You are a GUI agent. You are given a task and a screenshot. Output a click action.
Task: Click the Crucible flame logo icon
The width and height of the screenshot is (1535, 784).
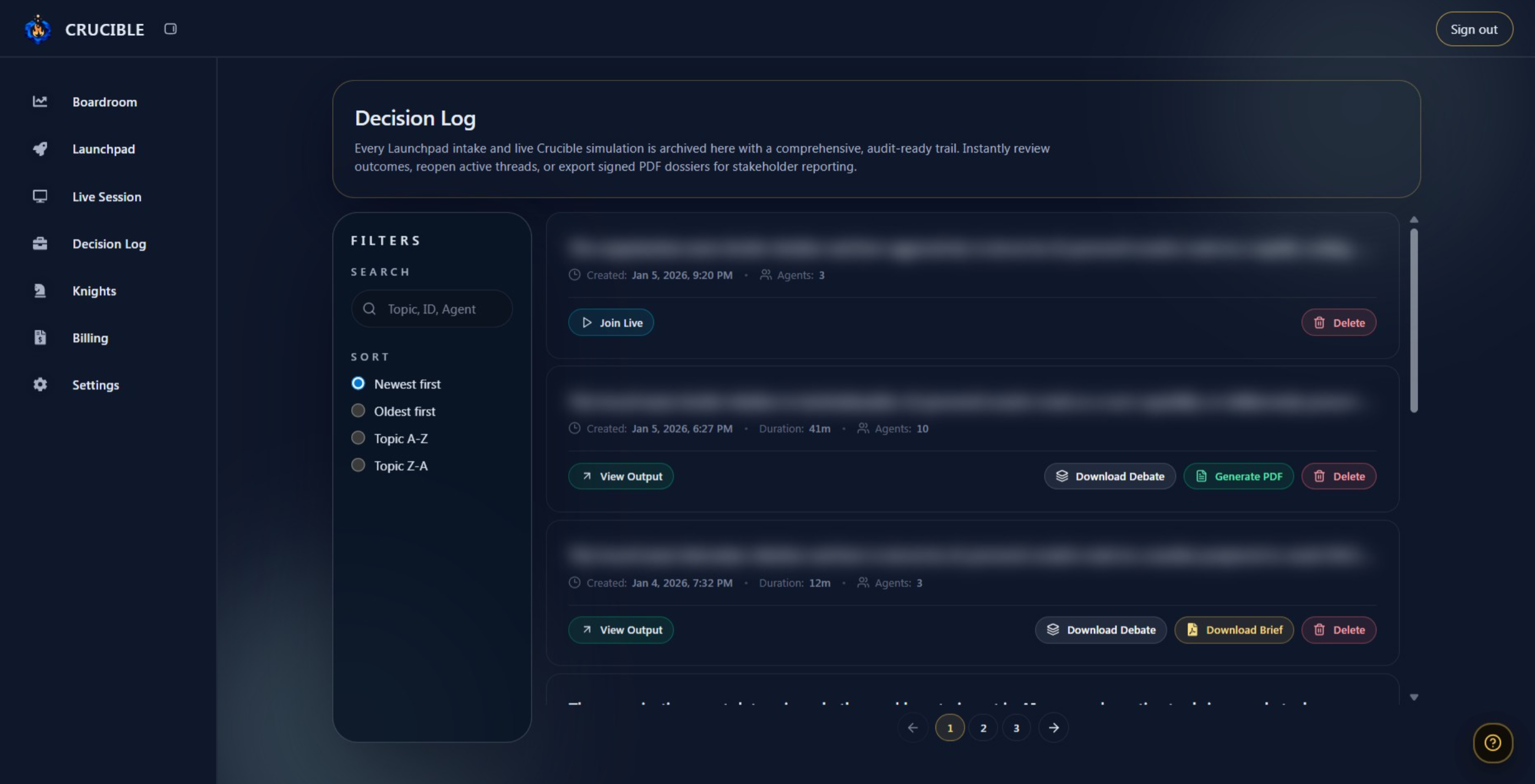(37, 29)
